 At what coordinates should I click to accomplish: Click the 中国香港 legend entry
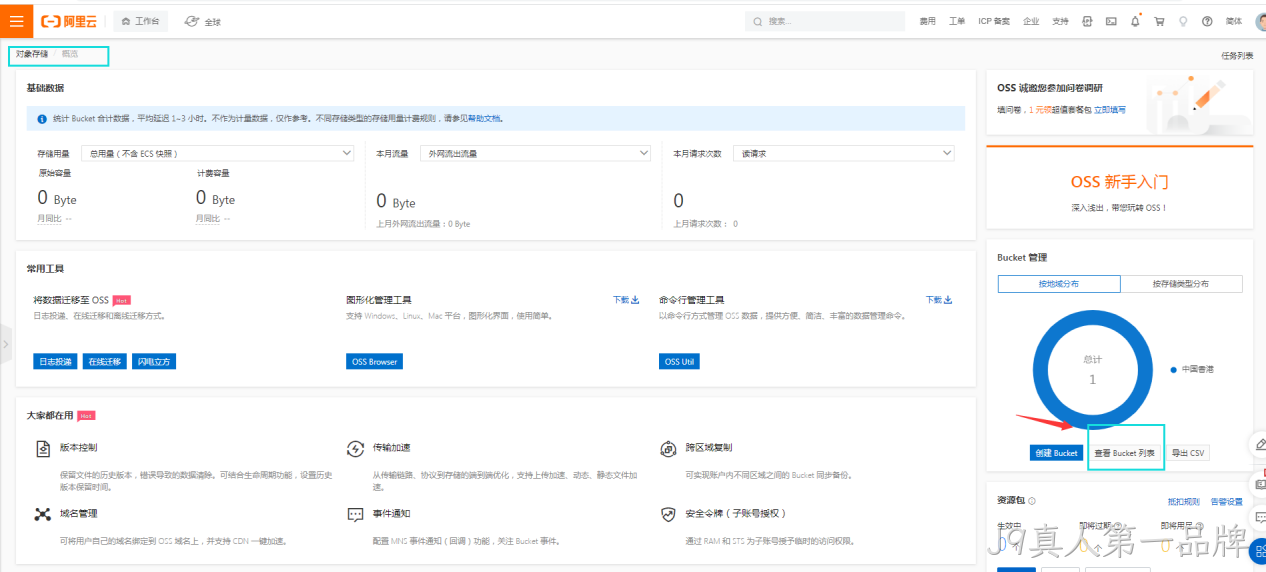pos(1193,369)
